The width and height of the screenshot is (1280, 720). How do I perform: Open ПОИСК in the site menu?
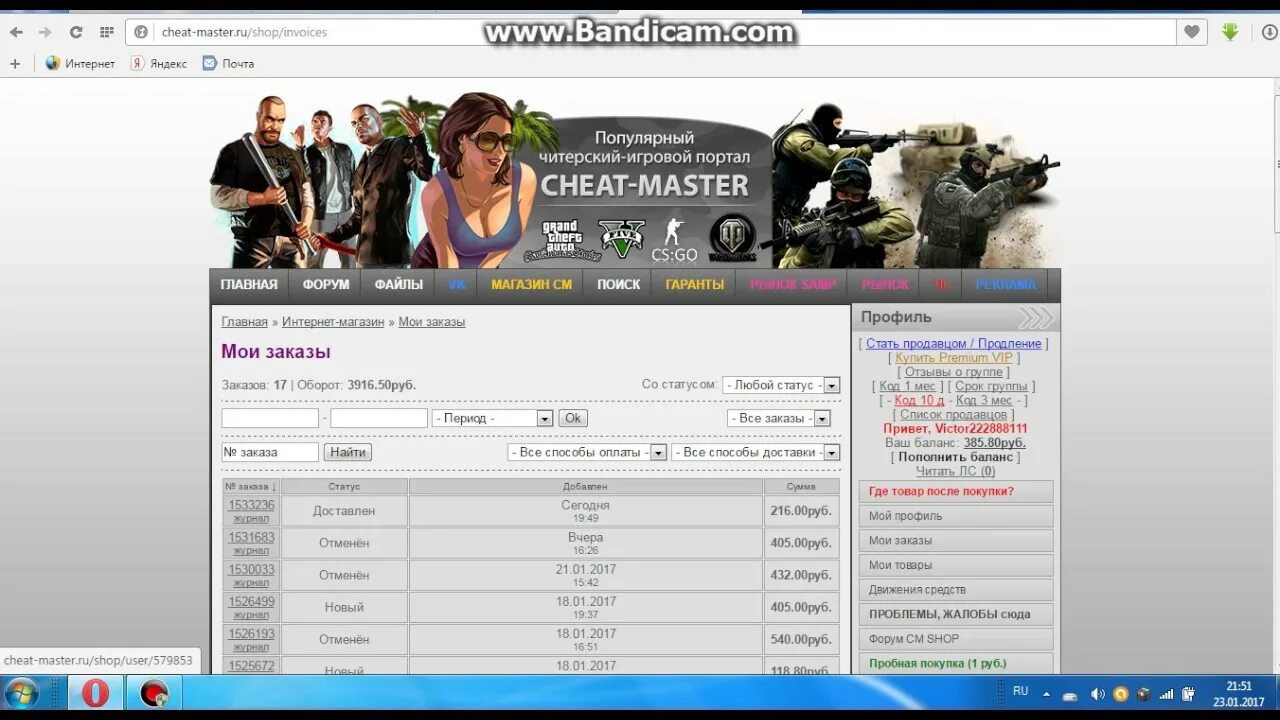[619, 285]
